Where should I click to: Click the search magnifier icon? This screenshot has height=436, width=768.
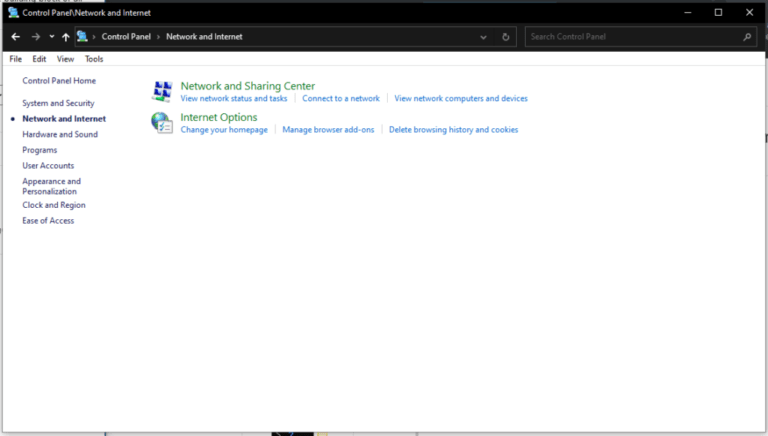pyautogui.click(x=747, y=37)
